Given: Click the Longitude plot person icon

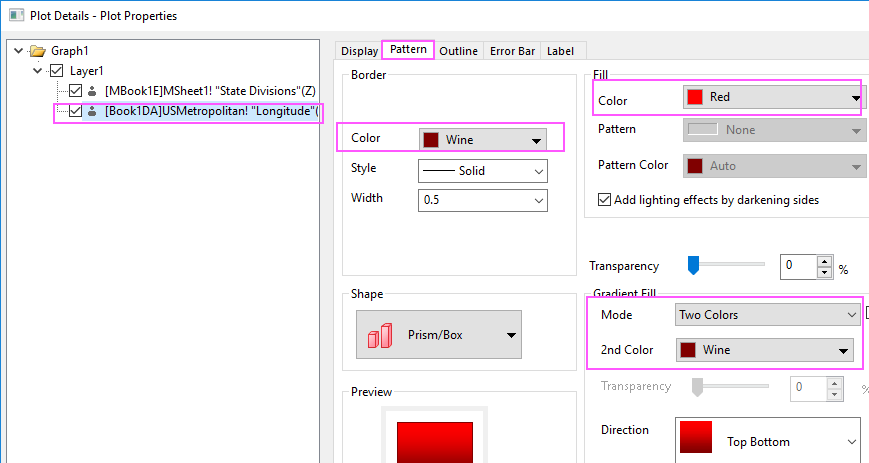Looking at the screenshot, I should (92, 111).
